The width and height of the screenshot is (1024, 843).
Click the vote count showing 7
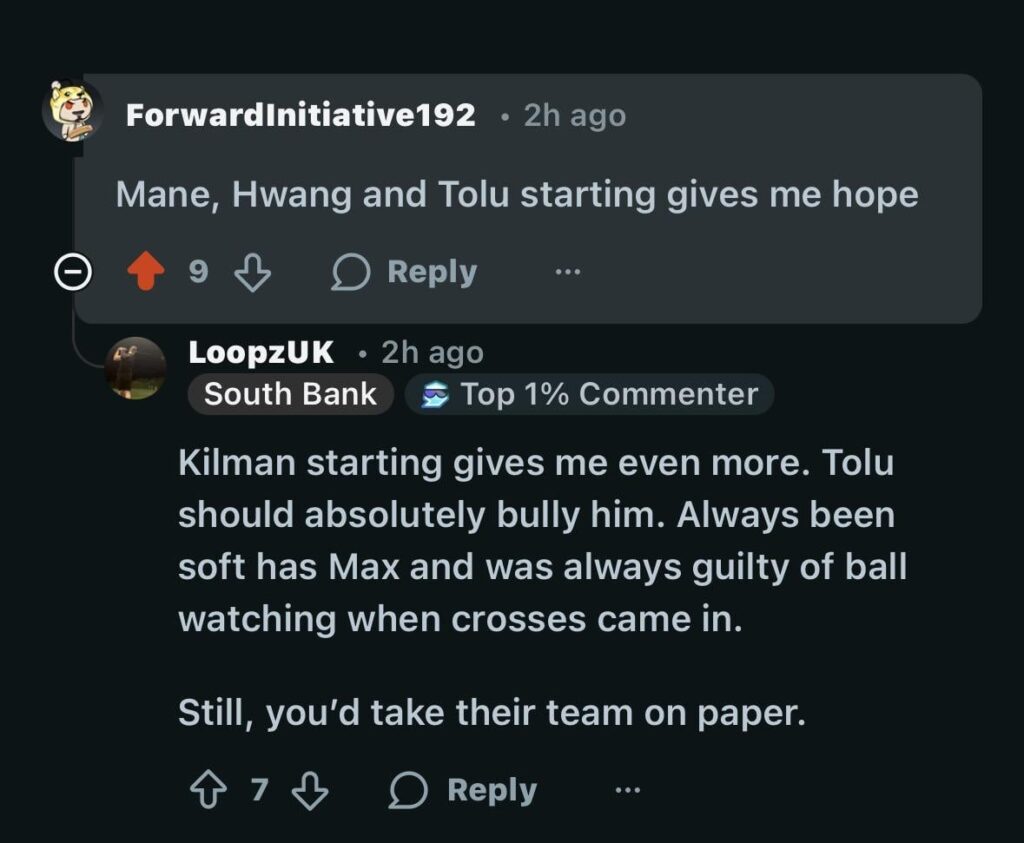pos(258,789)
